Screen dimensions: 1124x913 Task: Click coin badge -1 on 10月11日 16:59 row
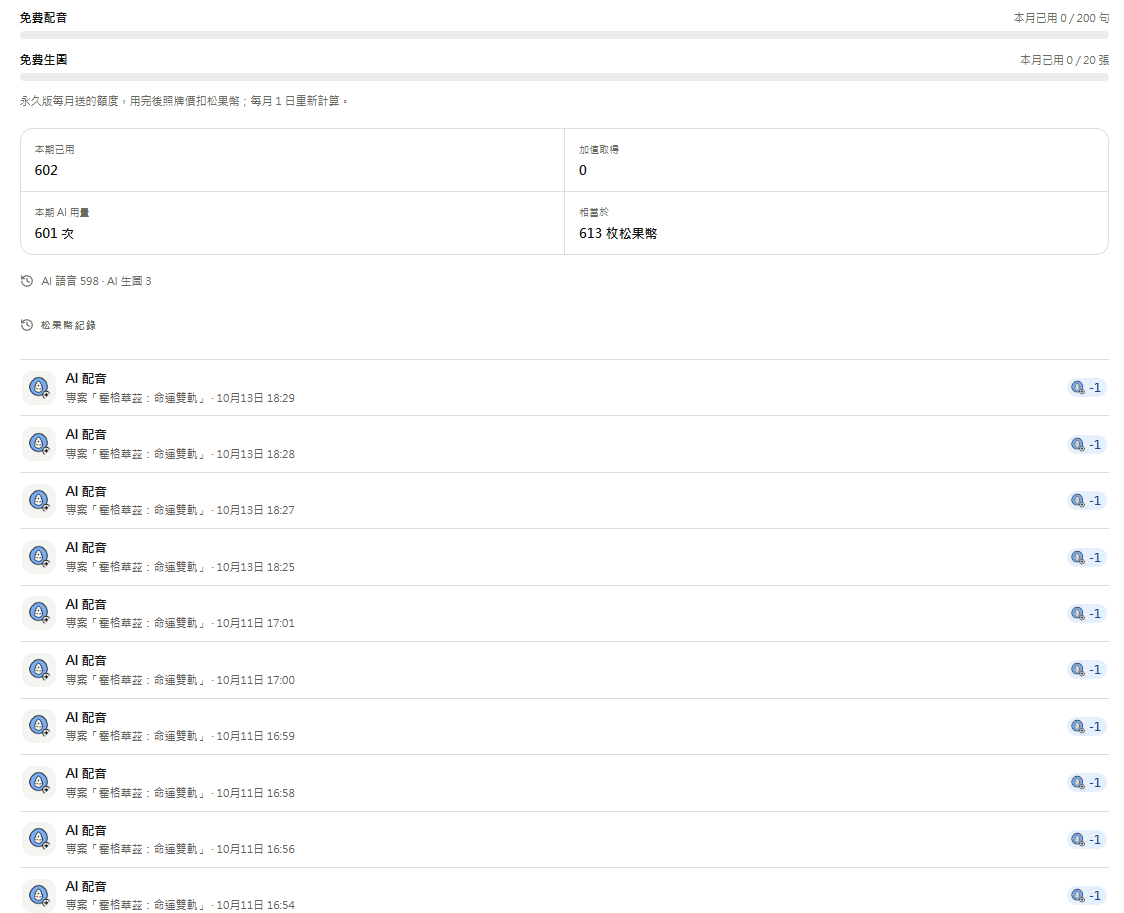(x=1086, y=726)
